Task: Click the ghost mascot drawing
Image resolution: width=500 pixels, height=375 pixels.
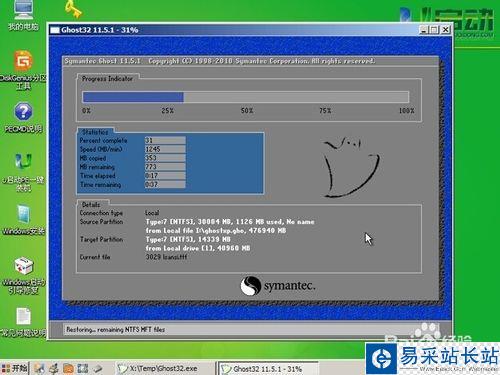Action: 351,167
